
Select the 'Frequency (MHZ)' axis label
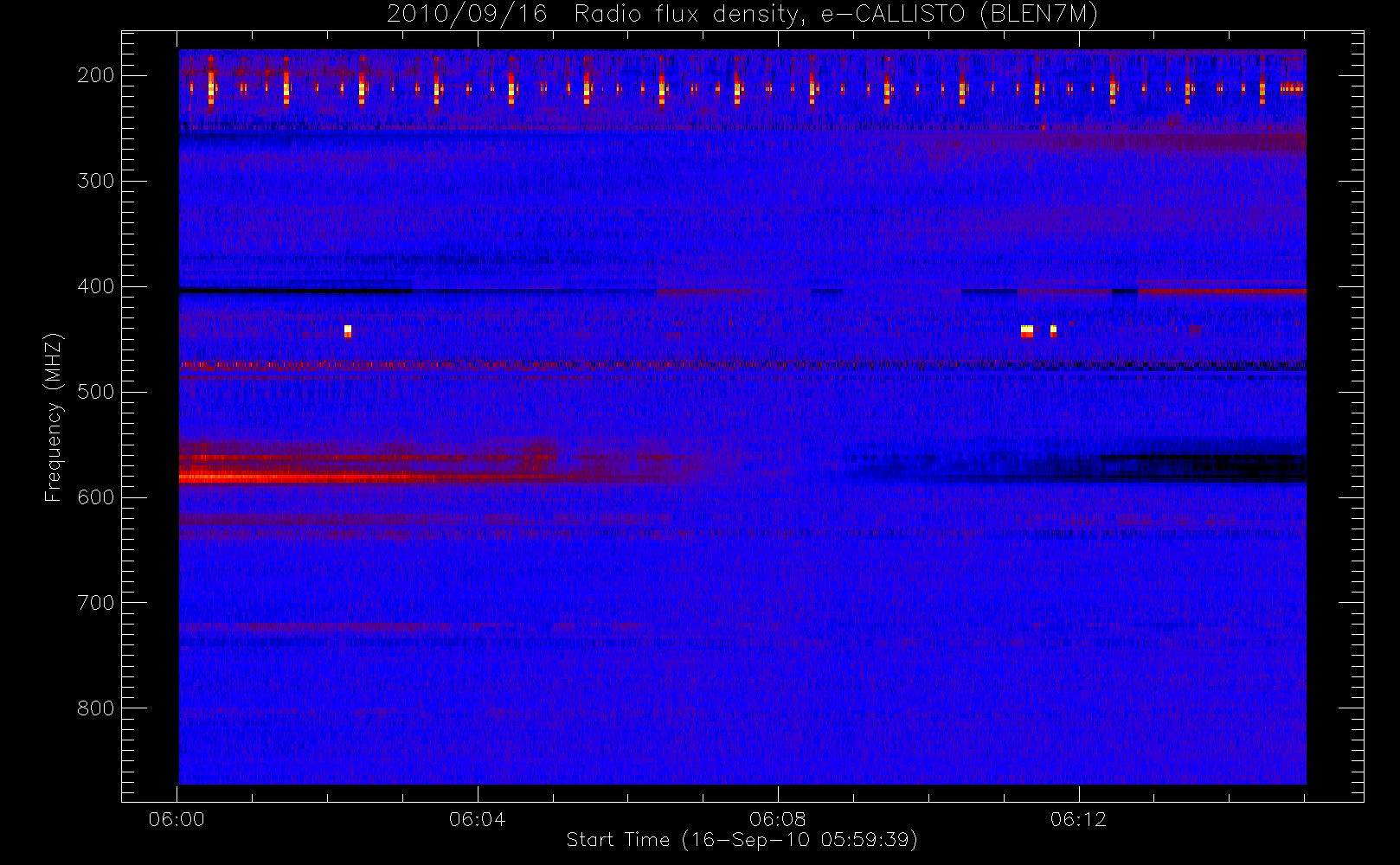tap(54, 417)
